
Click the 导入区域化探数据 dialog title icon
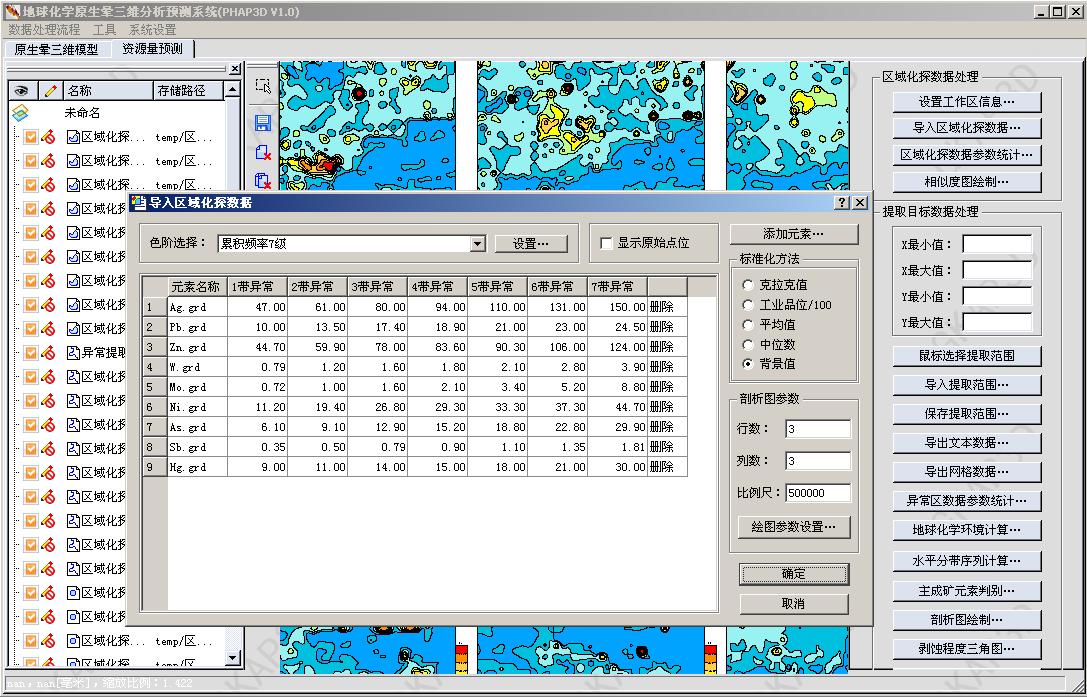click(139, 202)
